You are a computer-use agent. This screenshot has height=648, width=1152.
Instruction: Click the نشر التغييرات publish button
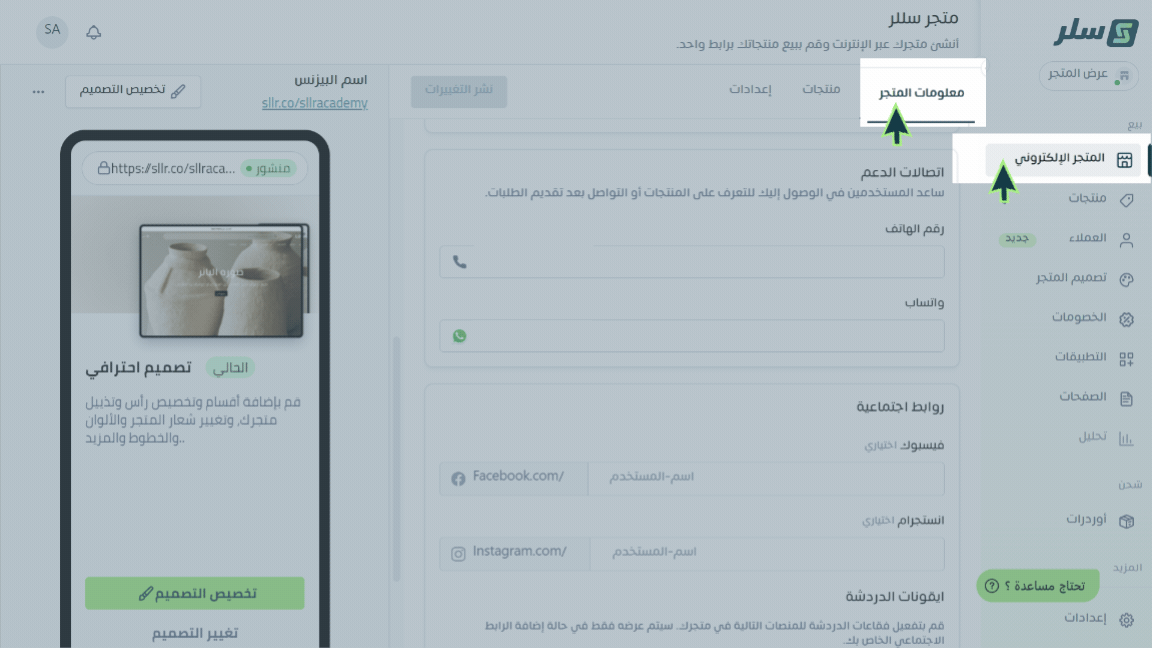(x=458, y=90)
